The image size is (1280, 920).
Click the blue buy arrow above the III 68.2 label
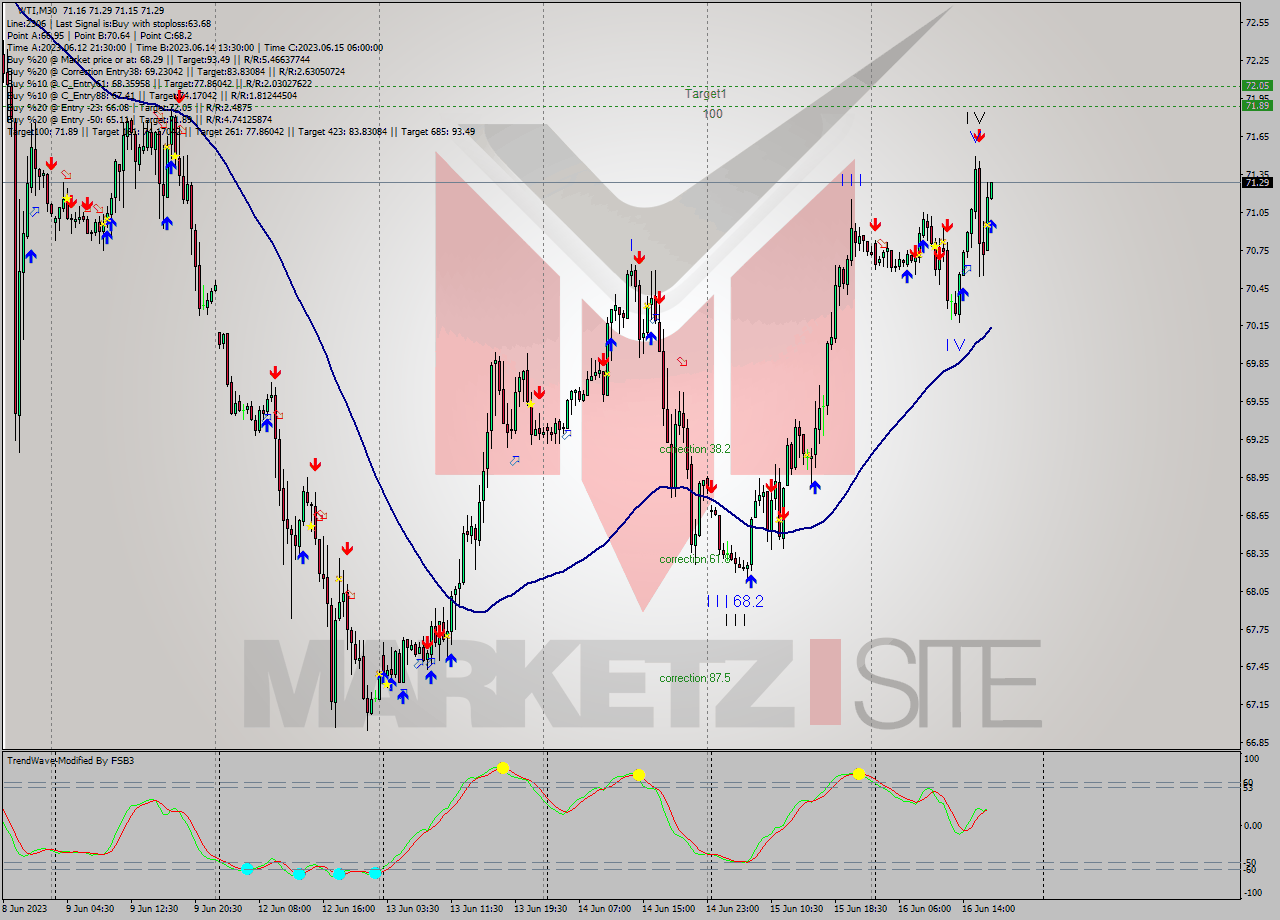pyautogui.click(x=751, y=580)
